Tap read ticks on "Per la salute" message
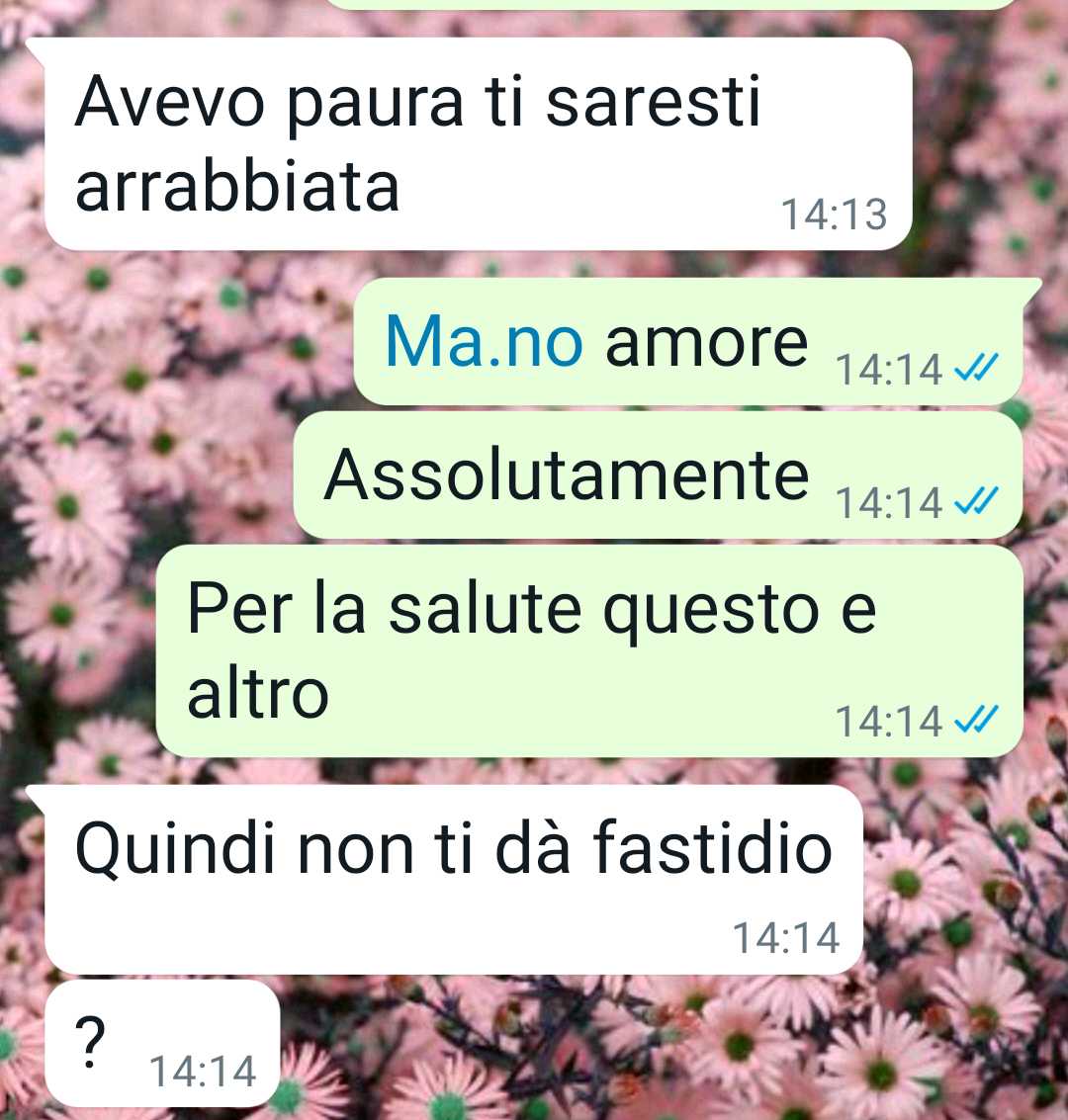The height and width of the screenshot is (1120, 1068). (976, 720)
